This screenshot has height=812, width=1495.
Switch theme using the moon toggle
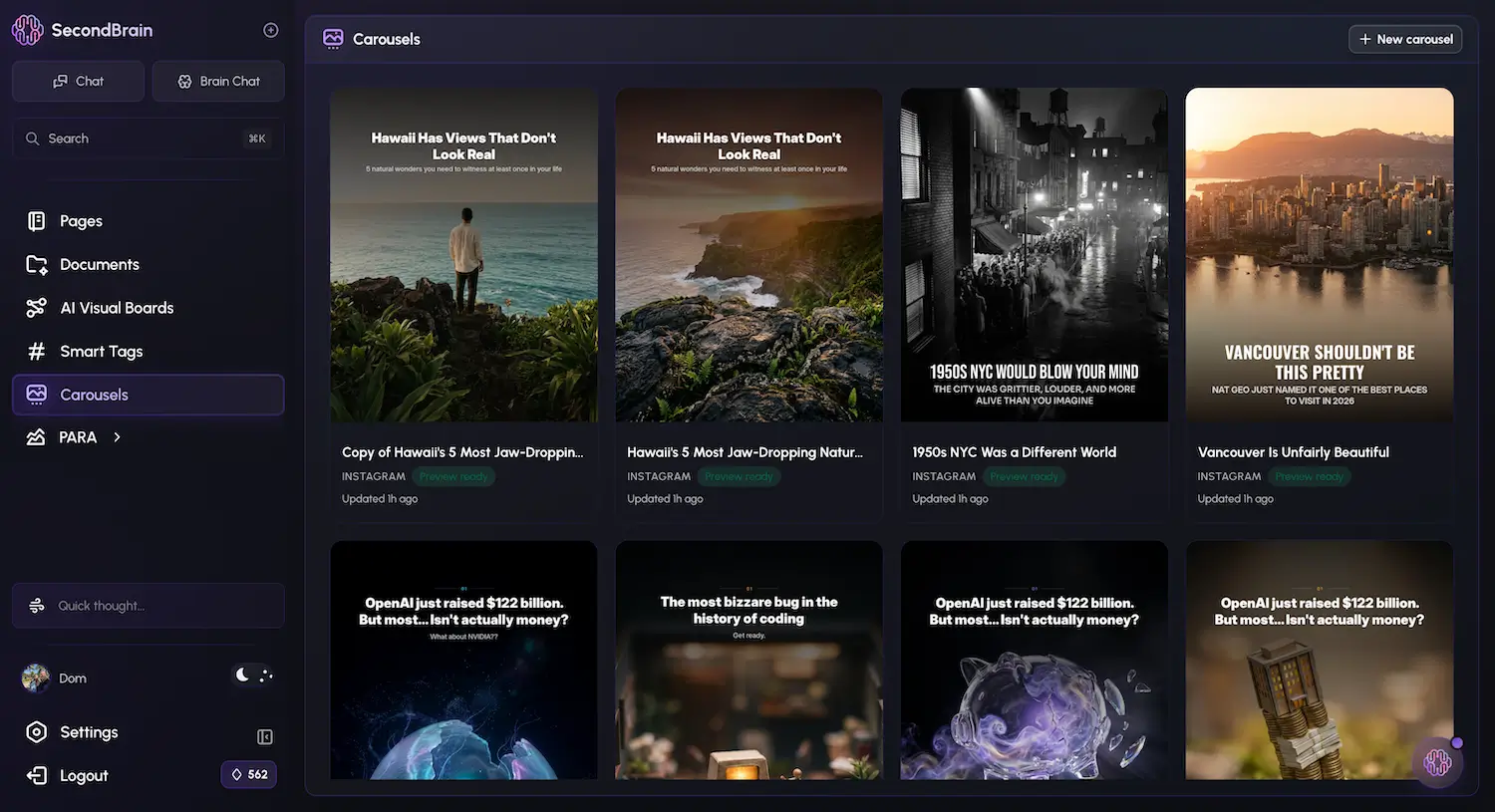[x=242, y=675]
